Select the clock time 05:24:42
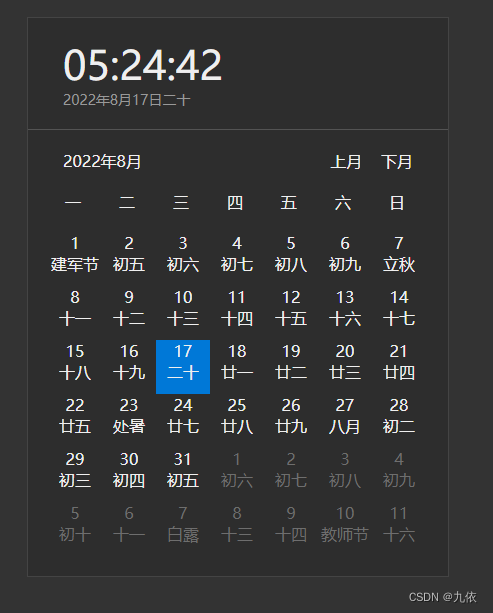The height and width of the screenshot is (613, 493). click(x=143, y=65)
